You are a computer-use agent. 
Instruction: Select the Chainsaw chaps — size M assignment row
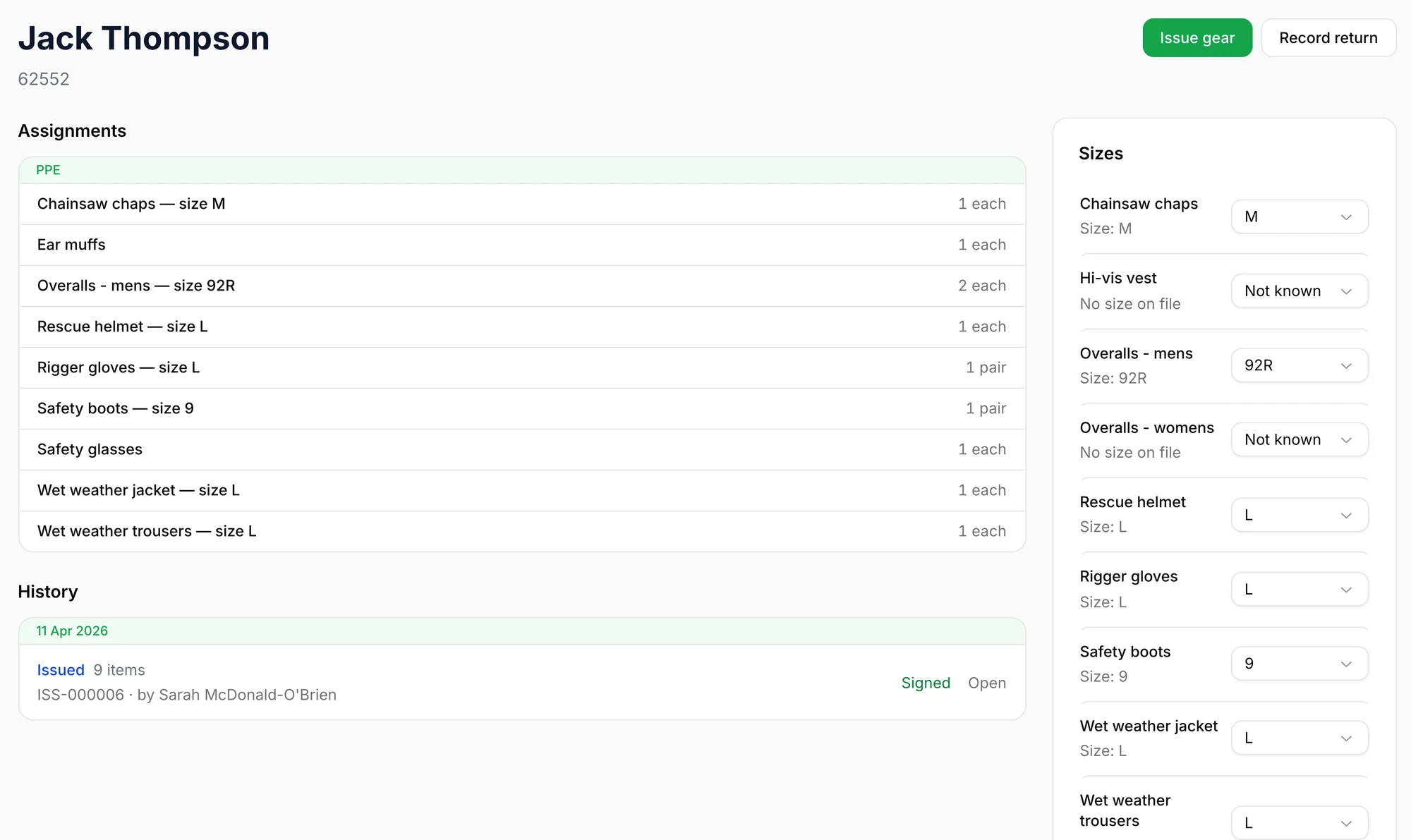pos(522,204)
